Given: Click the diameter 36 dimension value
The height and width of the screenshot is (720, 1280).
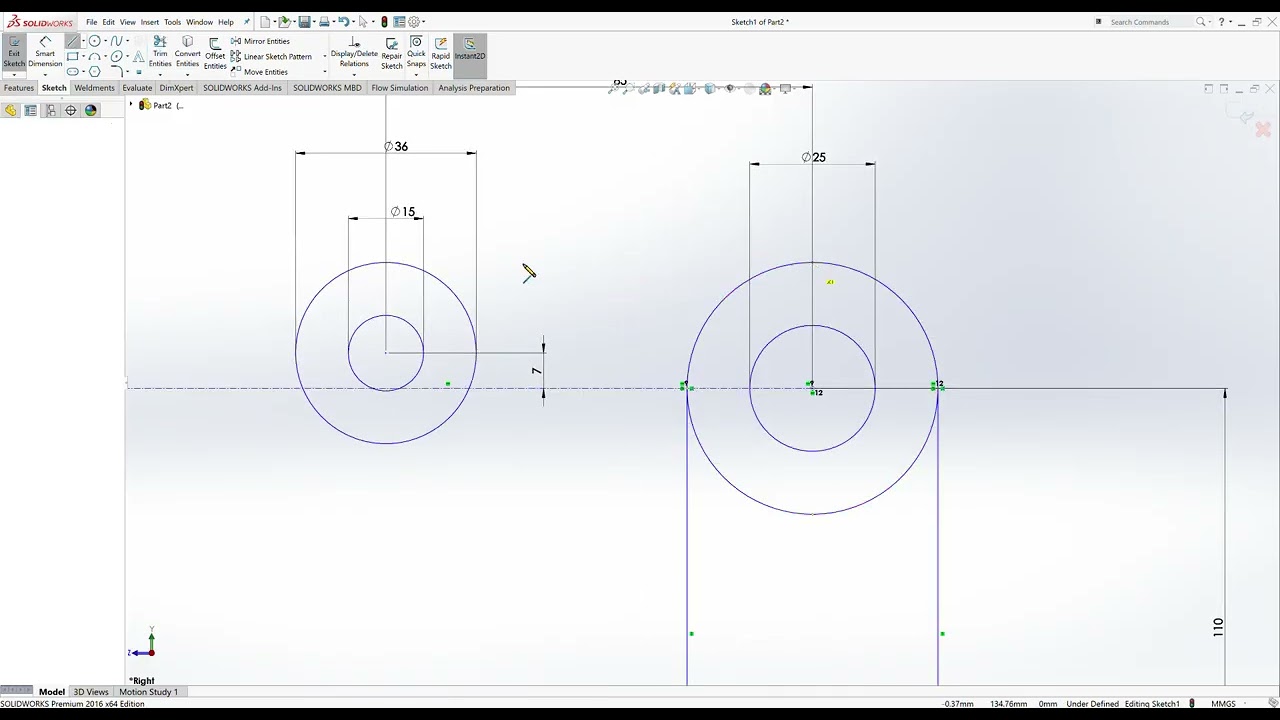Looking at the screenshot, I should click(x=396, y=147).
